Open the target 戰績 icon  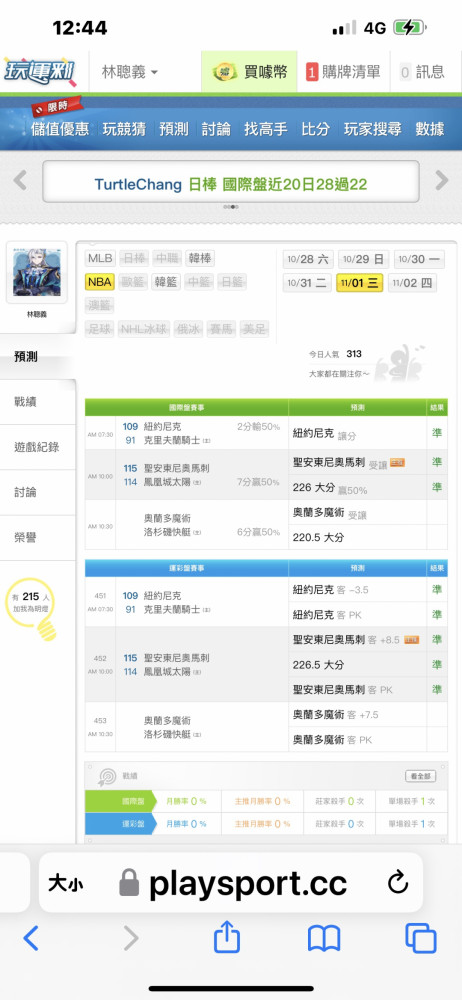(x=107, y=776)
